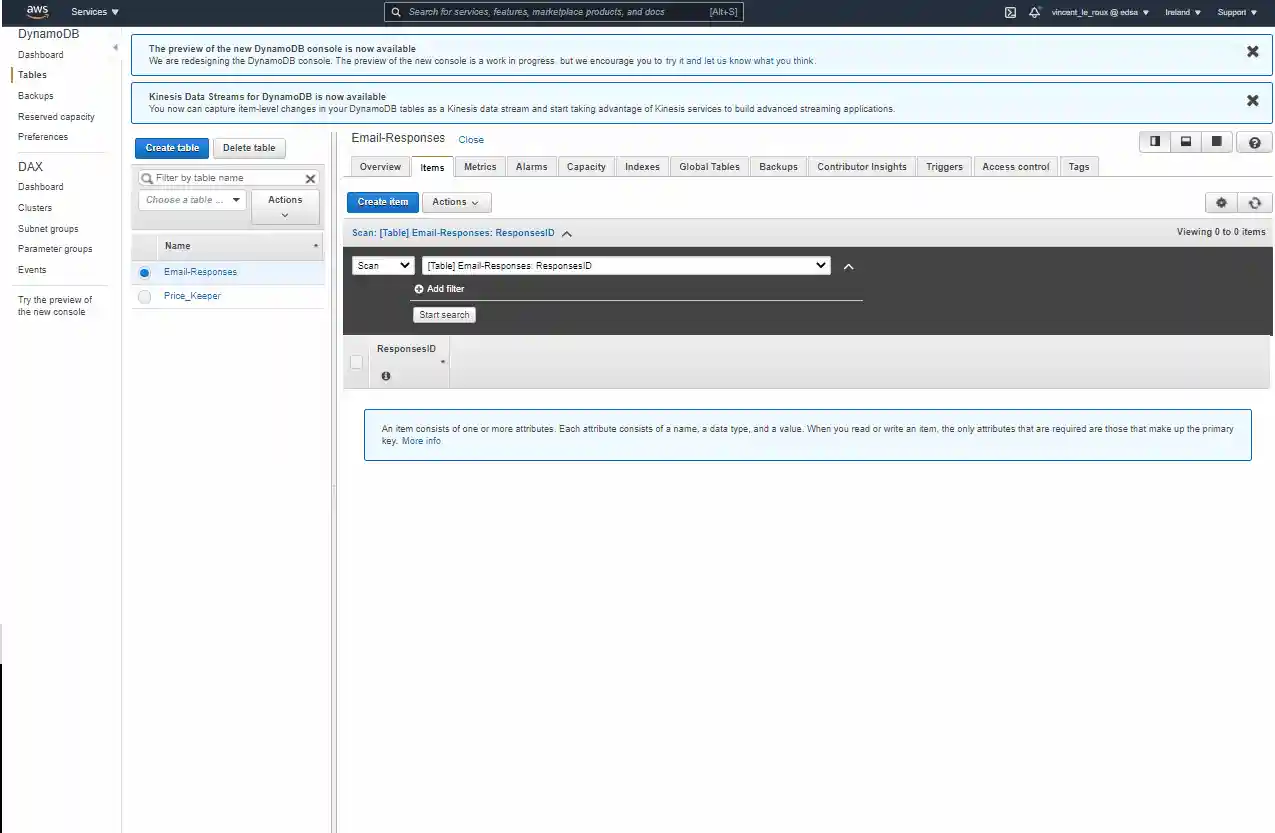1275x833 pixels.
Task: Switch to the Alarms tab
Action: 531,167
